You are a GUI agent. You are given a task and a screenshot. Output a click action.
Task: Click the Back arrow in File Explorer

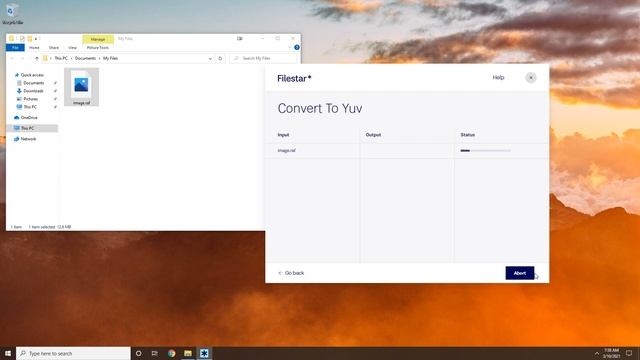12,59
